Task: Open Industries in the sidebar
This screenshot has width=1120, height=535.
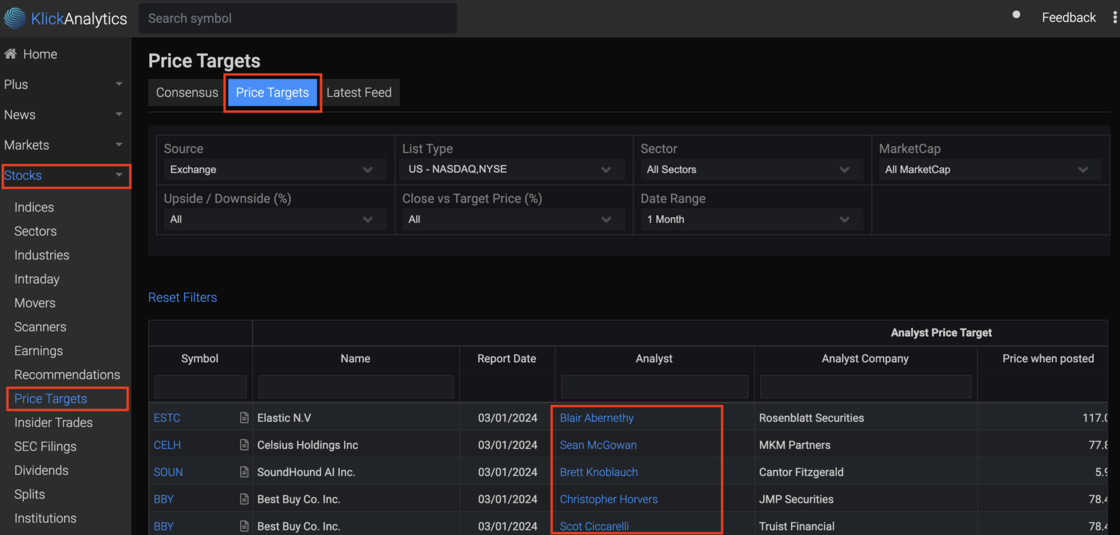Action: click(42, 255)
